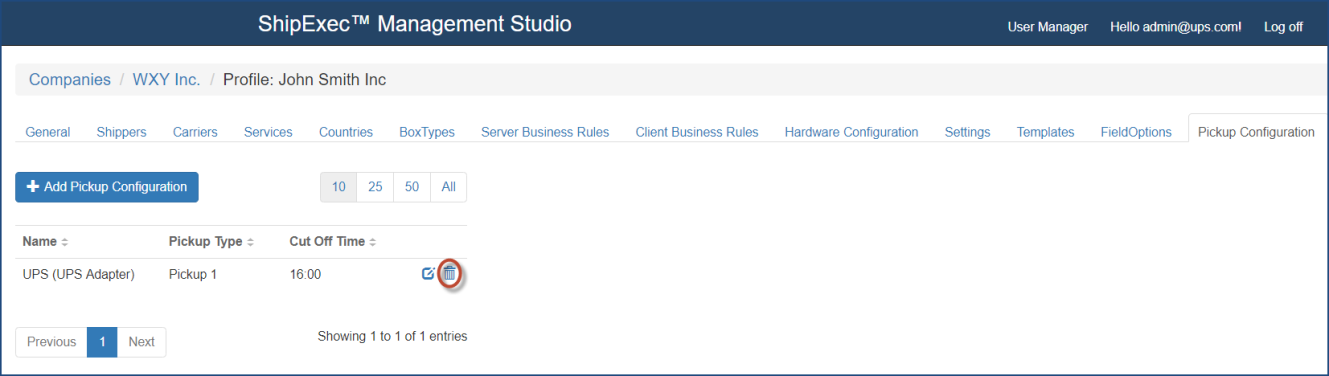Delete the UPS (UPS Adapter) pickup configuration
The height and width of the screenshot is (376, 1329).
click(x=450, y=273)
